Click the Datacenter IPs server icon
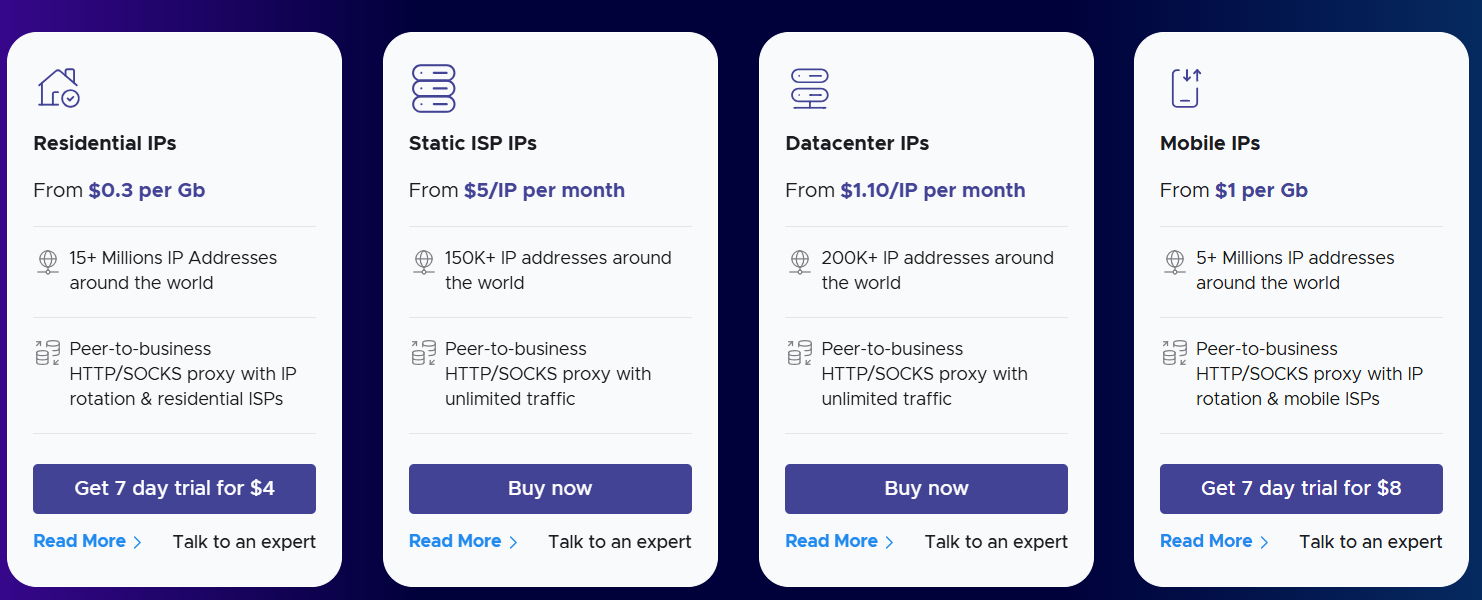 tap(809, 88)
